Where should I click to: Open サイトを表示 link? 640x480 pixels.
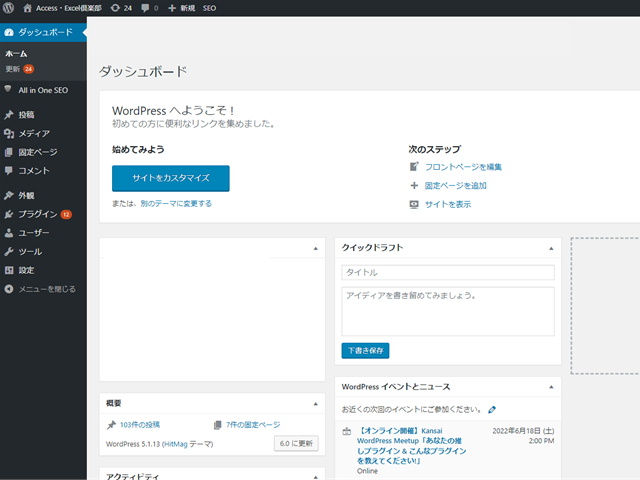tap(448, 204)
